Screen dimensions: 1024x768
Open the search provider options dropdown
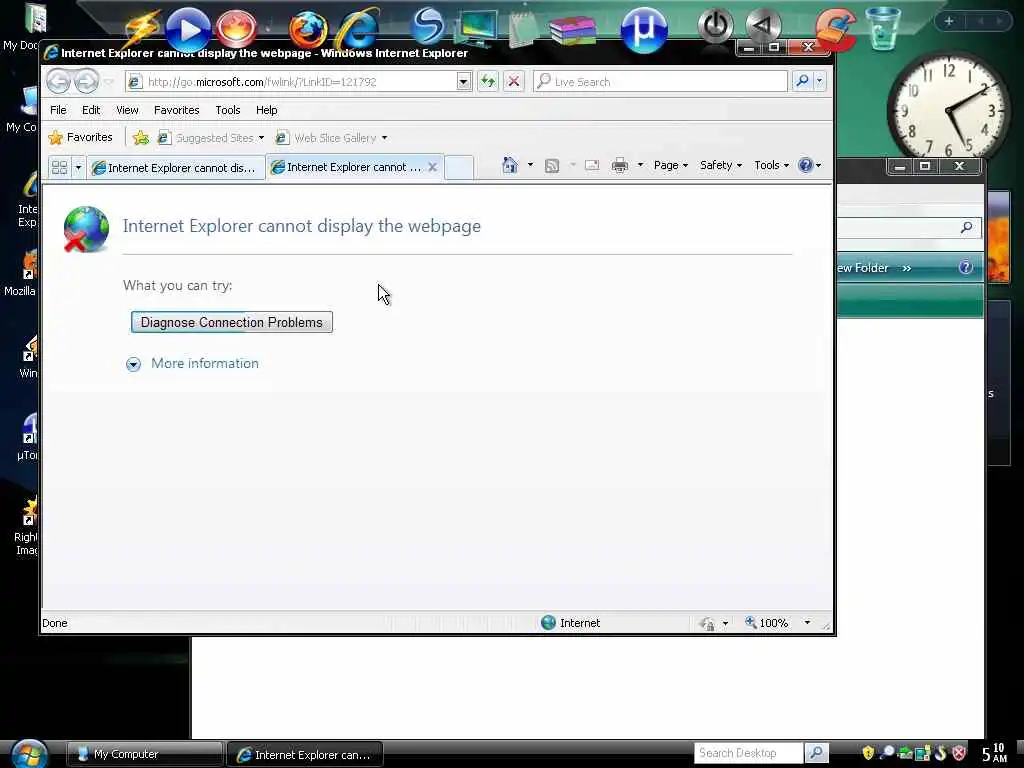pos(820,81)
